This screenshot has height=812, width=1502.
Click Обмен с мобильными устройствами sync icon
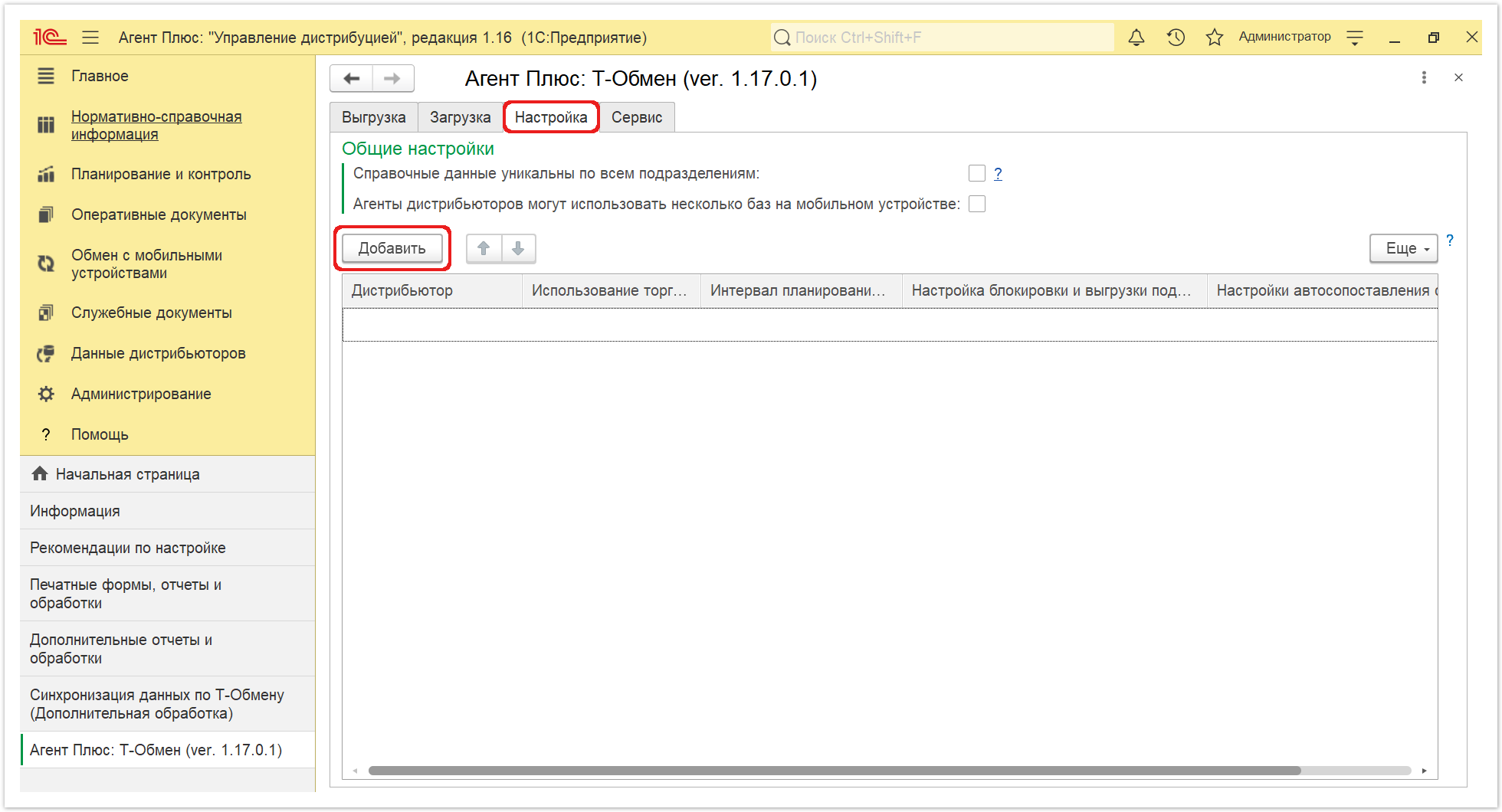coord(46,264)
